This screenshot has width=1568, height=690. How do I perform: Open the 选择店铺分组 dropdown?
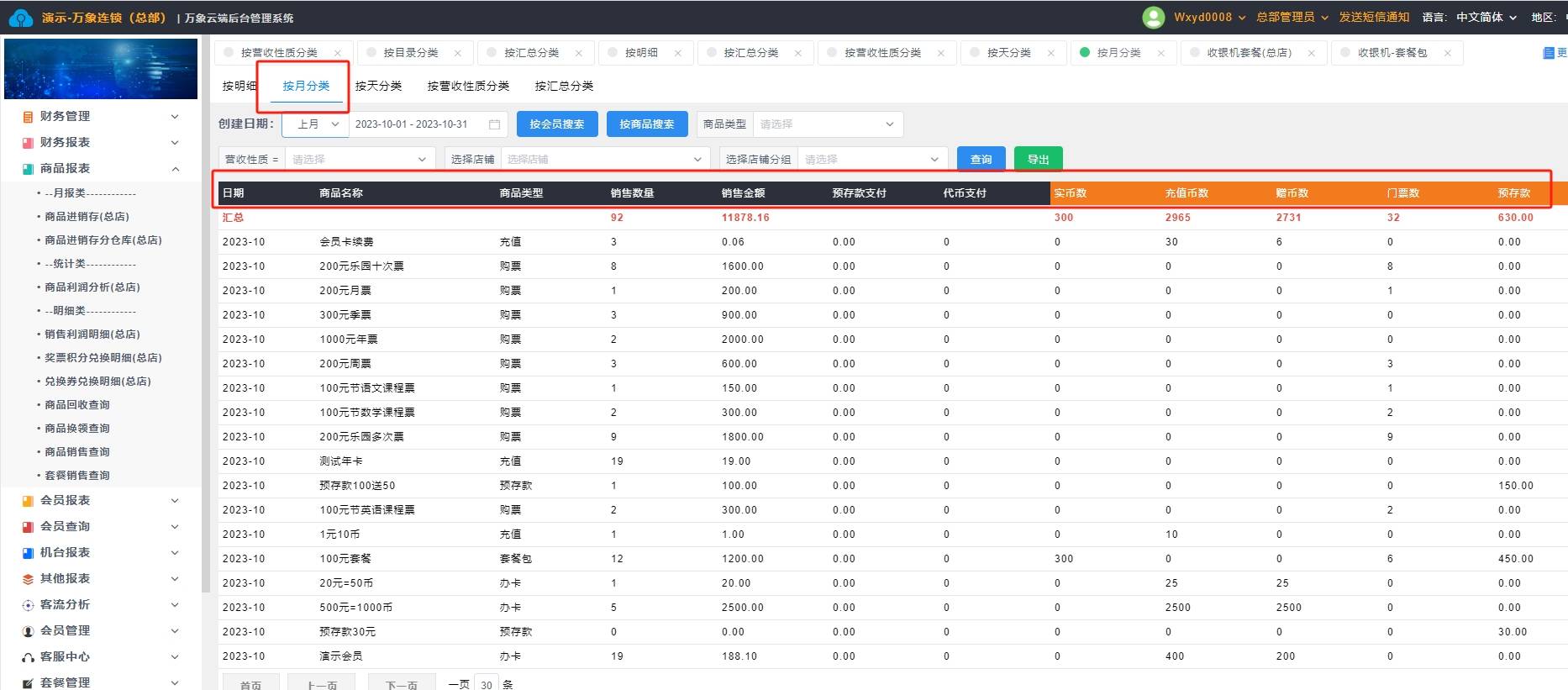(873, 160)
